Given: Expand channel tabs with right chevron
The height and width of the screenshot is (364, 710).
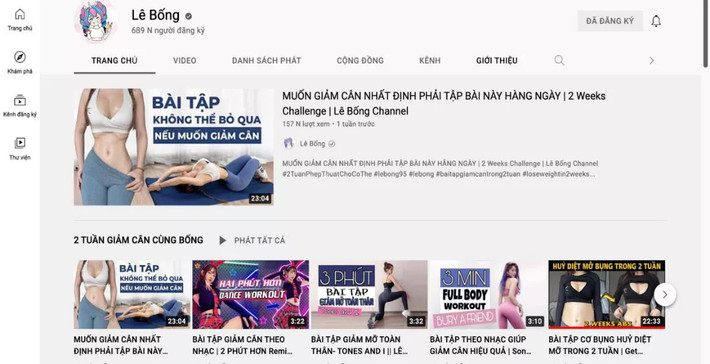Looking at the screenshot, I should coord(652,60).
